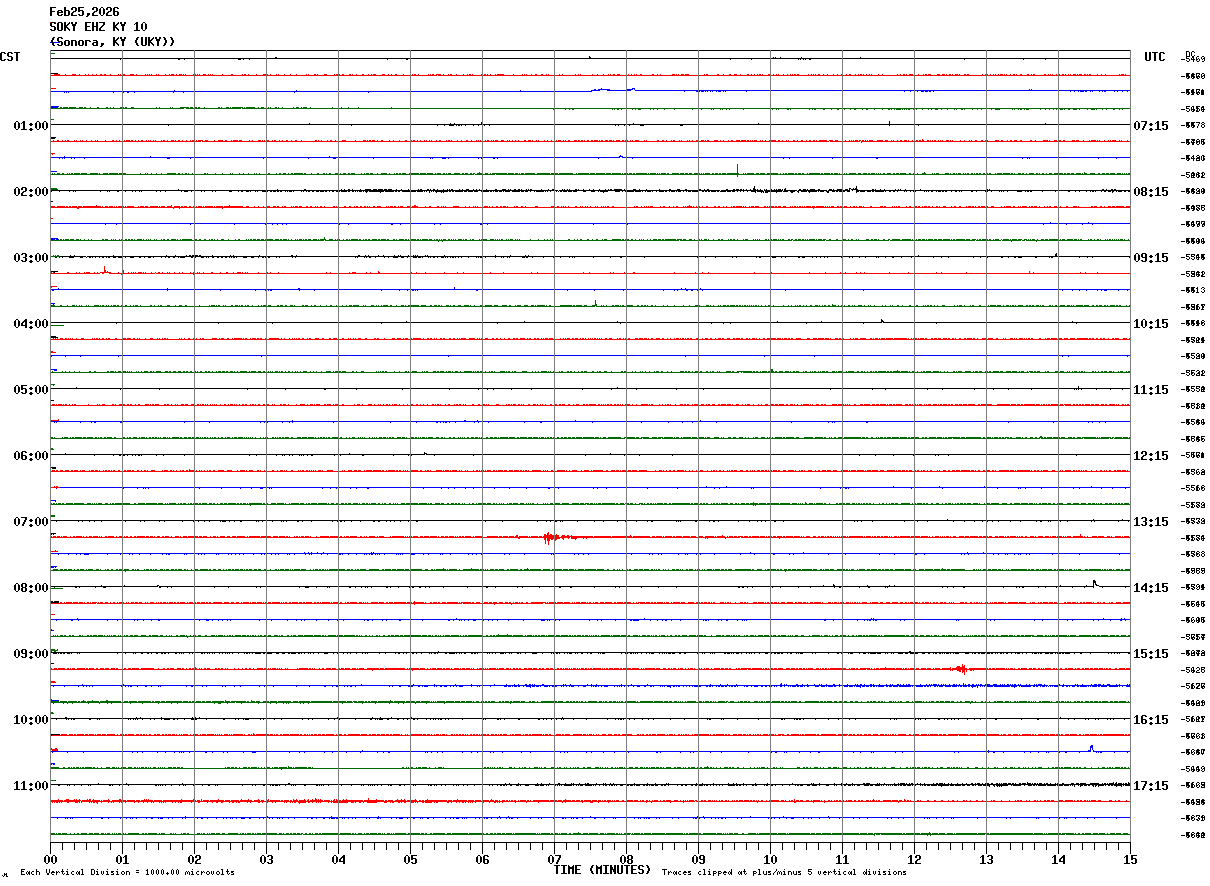1210x886 pixels.
Task: Click the DC column header
Action: (x=1190, y=54)
